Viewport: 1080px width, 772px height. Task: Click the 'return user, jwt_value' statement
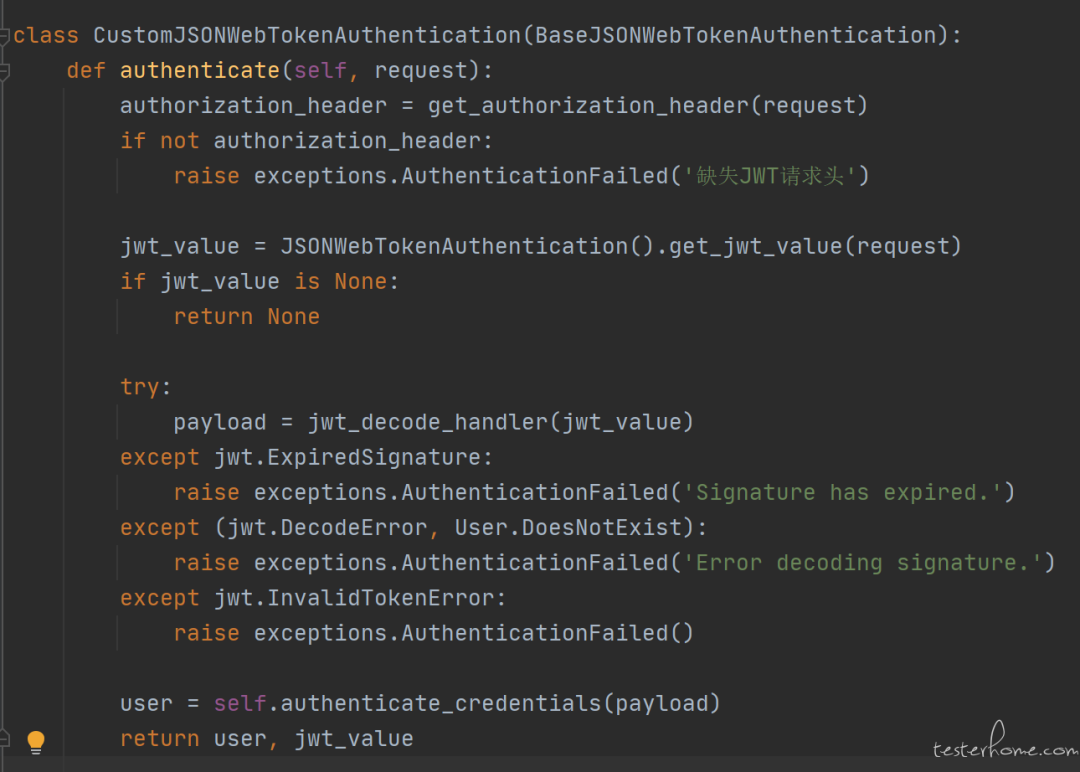tap(267, 738)
